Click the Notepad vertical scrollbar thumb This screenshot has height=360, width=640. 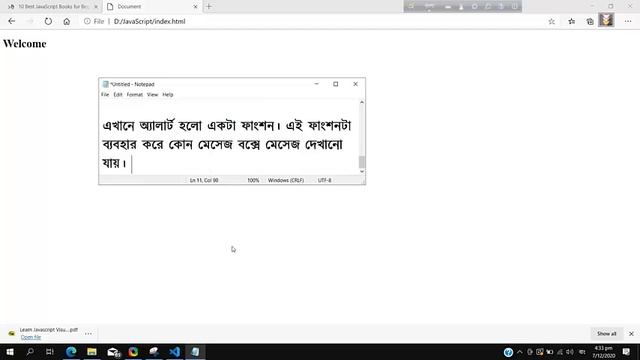pyautogui.click(x=362, y=162)
